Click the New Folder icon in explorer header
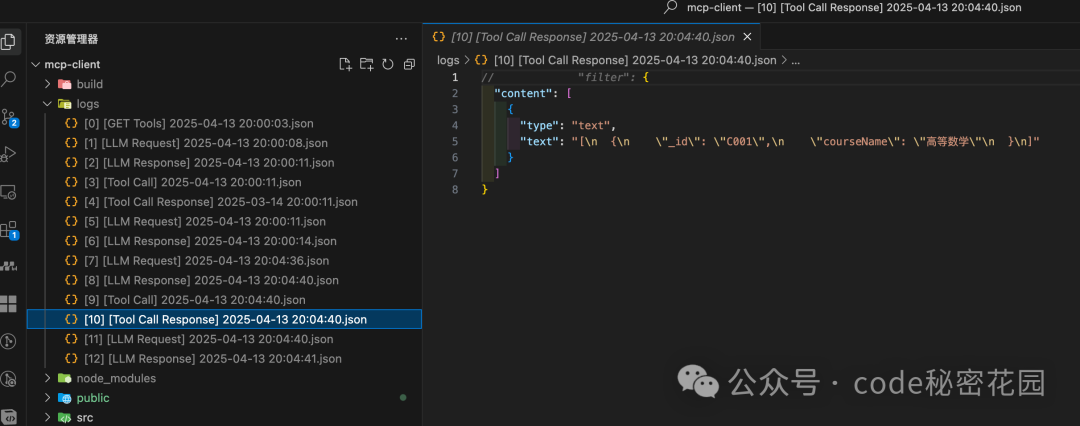 [367, 64]
